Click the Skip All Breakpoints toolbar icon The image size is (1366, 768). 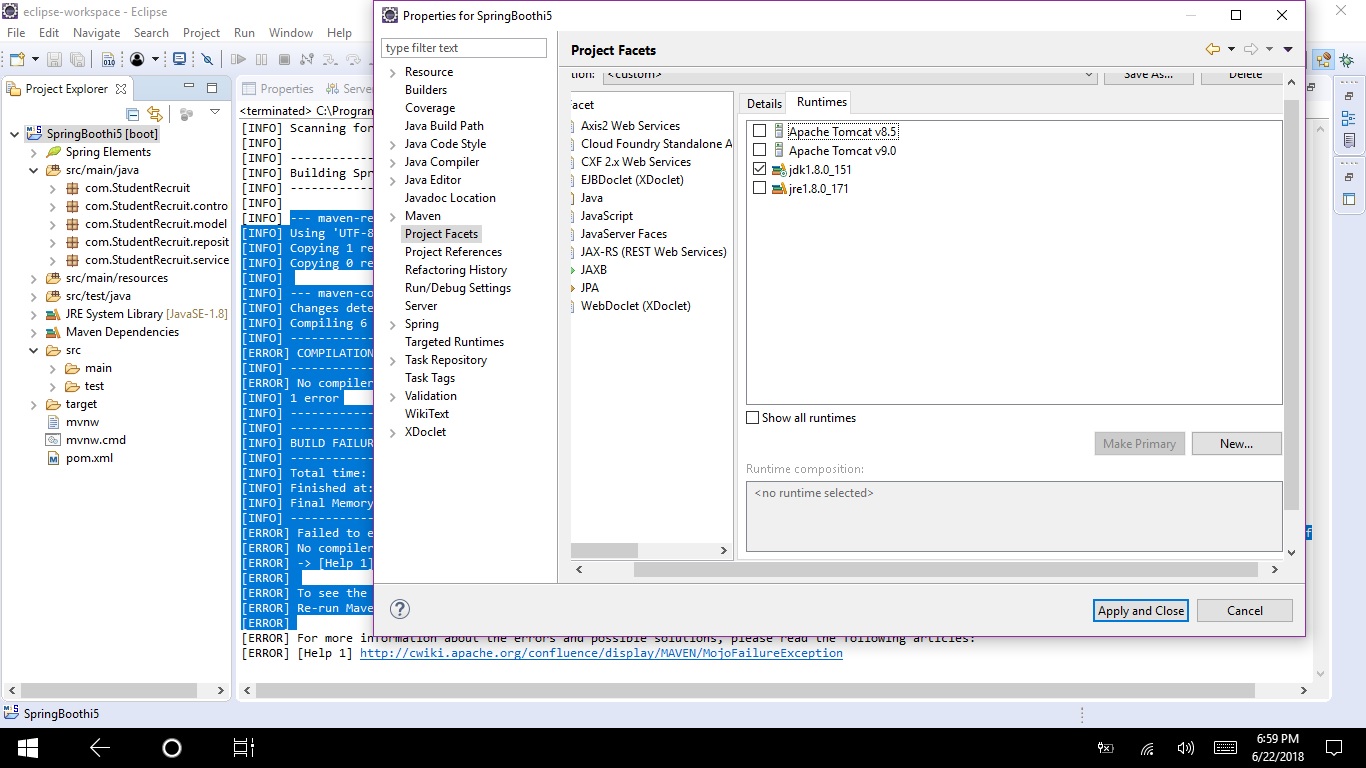point(207,60)
